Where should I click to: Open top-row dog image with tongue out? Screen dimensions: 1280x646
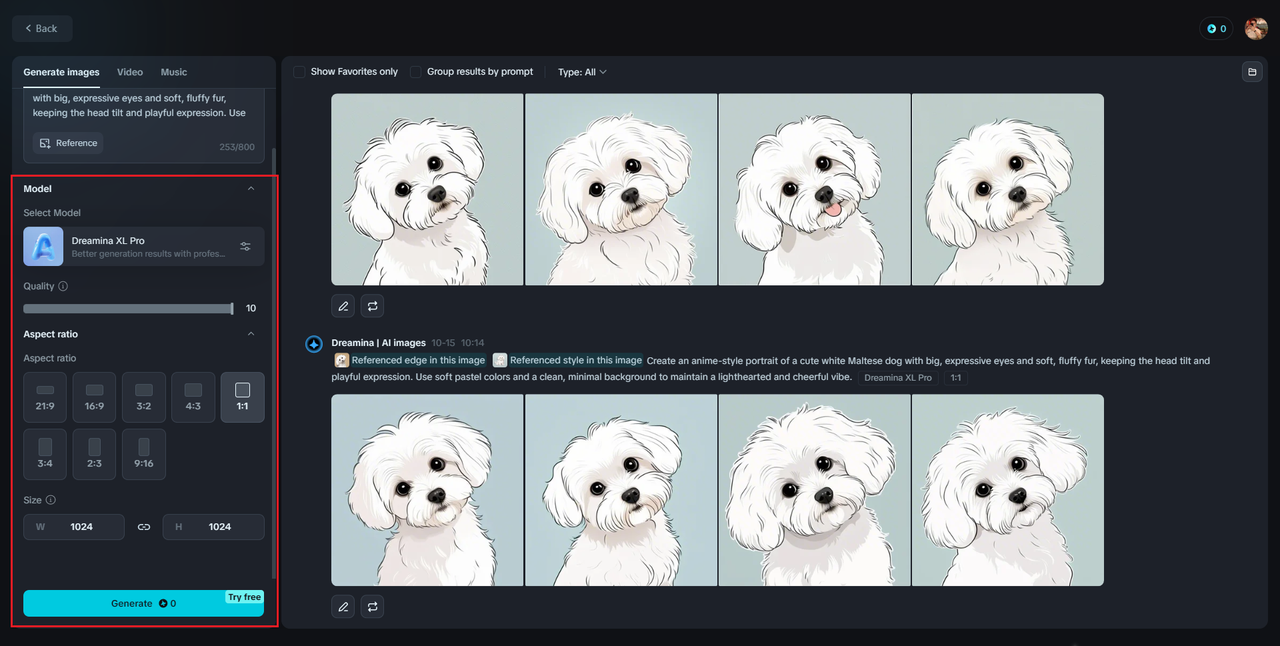[814, 190]
